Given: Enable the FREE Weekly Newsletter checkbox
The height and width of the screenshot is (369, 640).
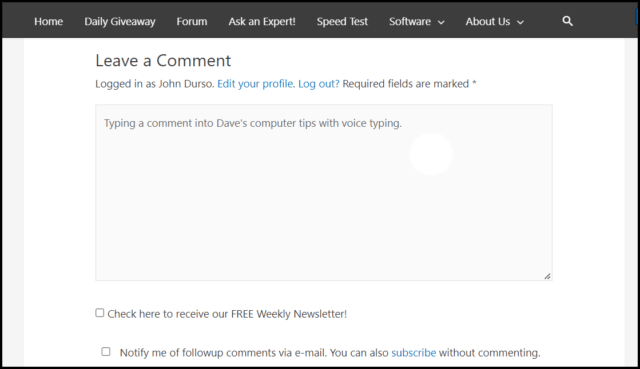Looking at the screenshot, I should (x=100, y=313).
